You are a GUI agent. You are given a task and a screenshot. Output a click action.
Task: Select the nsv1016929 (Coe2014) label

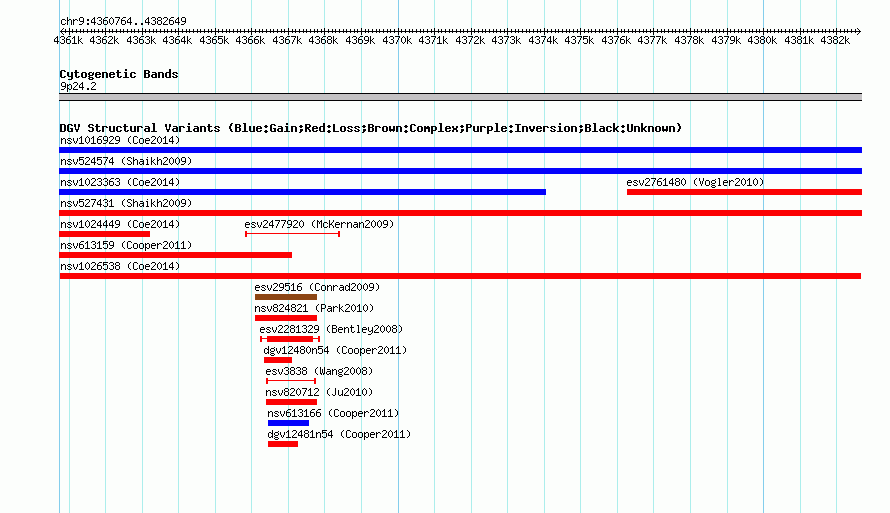point(120,140)
